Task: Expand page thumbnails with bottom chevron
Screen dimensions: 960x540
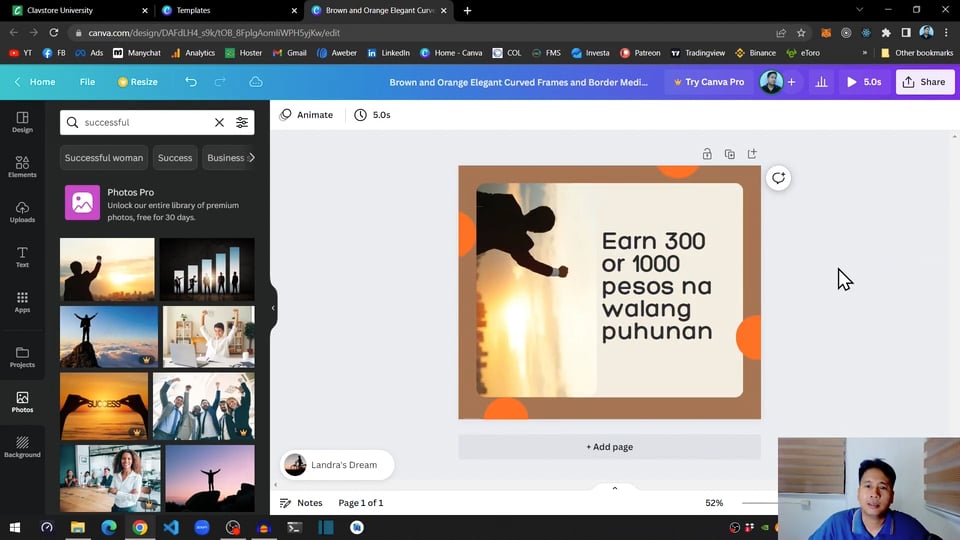Action: coord(614,488)
